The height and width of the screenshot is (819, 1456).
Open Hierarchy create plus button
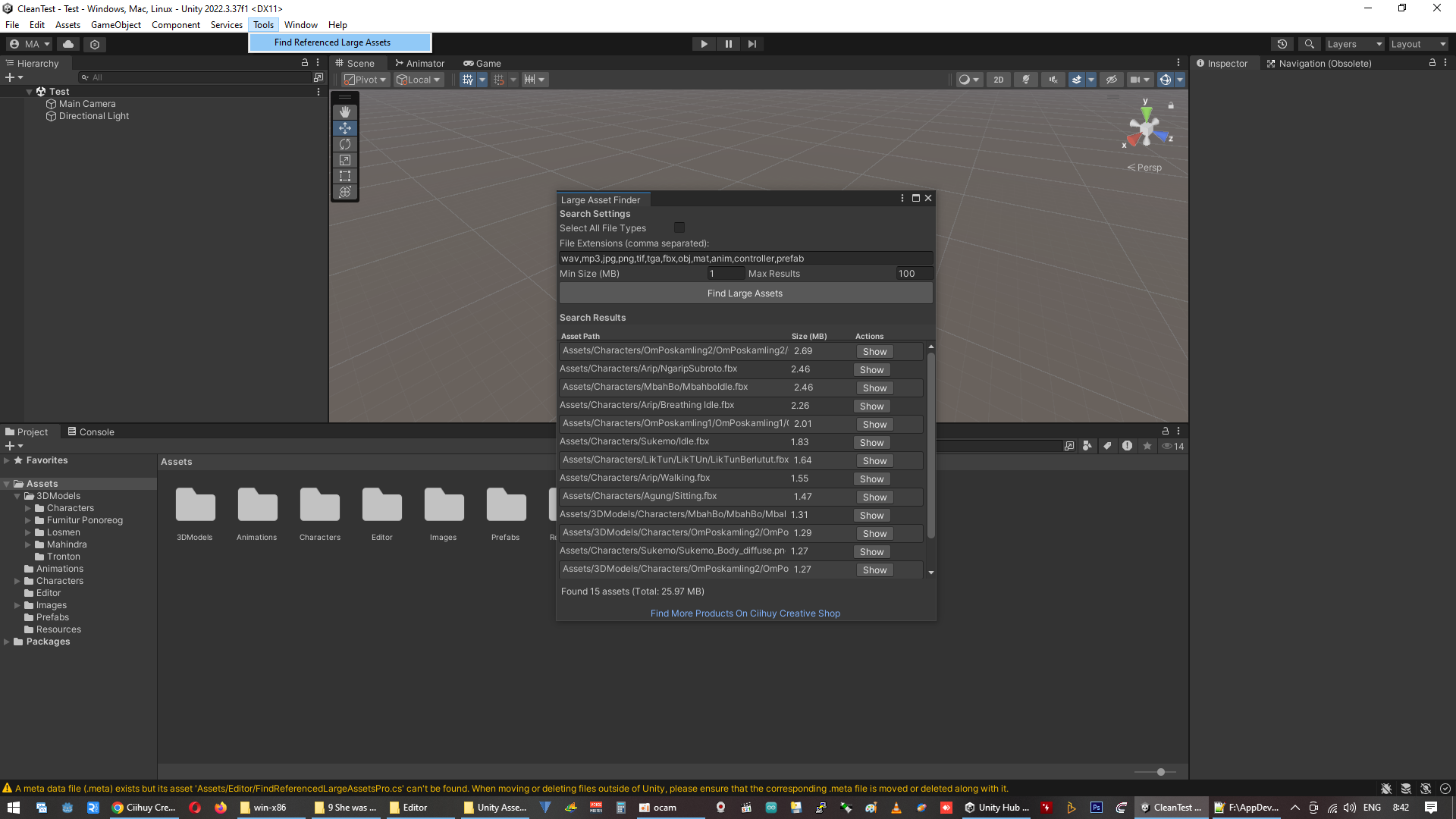pos(14,77)
